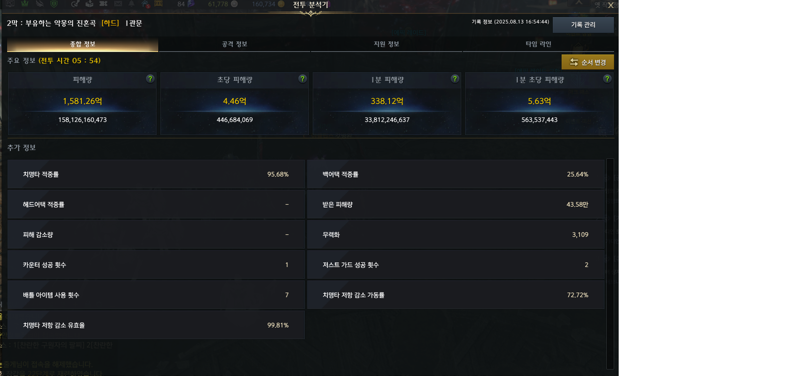Open the 타임 라인 tab

(x=538, y=44)
